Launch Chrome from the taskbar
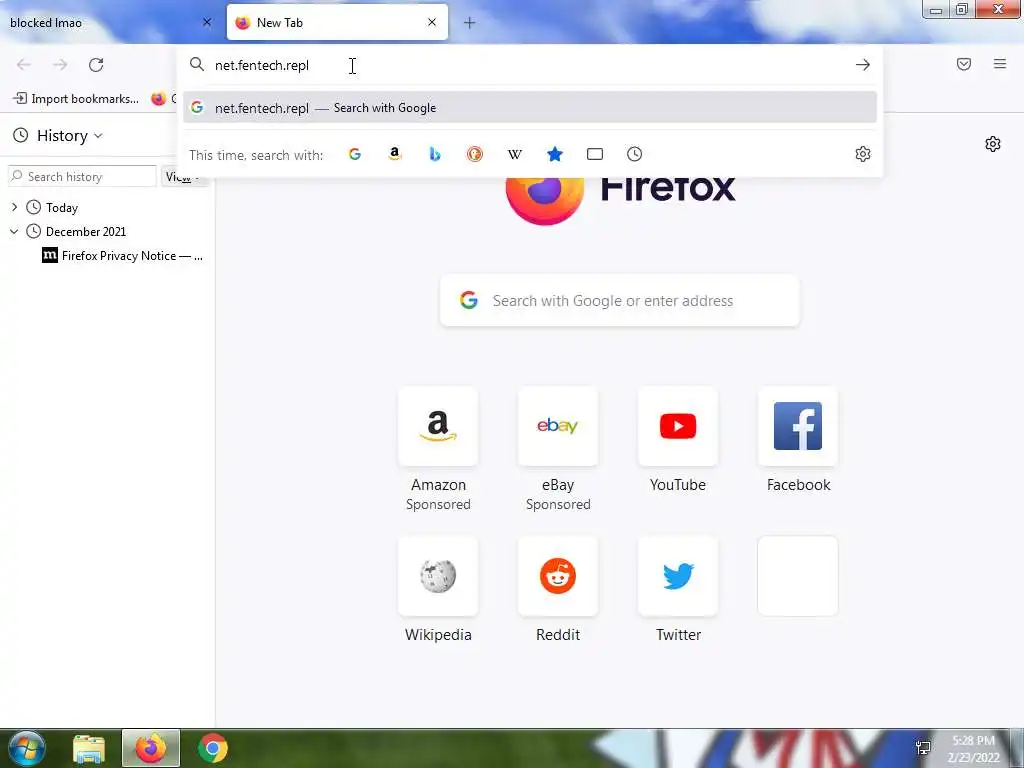The image size is (1024, 768). tap(213, 748)
